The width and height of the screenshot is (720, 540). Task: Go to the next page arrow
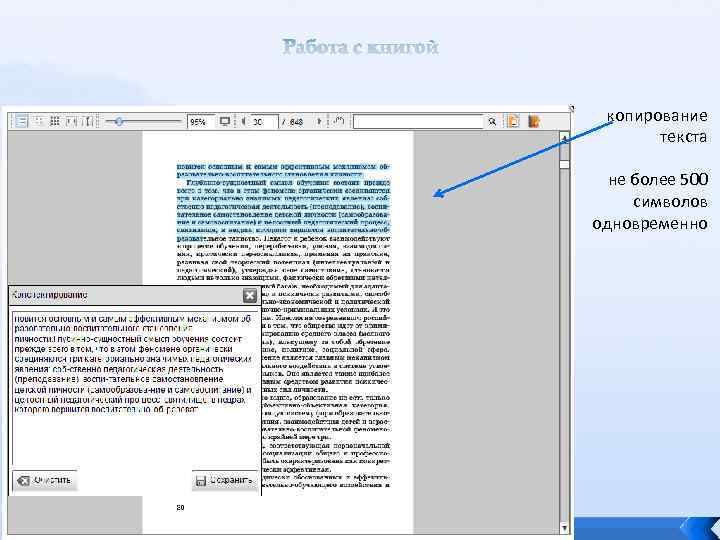pyautogui.click(x=319, y=121)
